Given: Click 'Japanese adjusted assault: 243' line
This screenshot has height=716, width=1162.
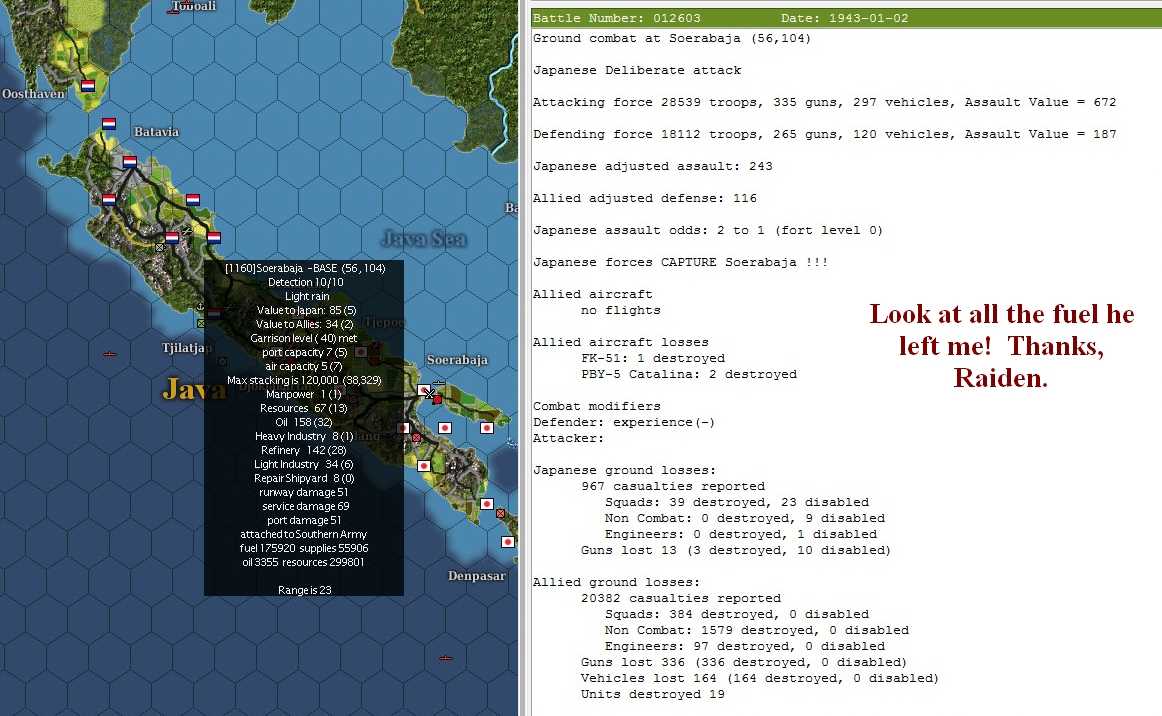Looking at the screenshot, I should tap(652, 166).
